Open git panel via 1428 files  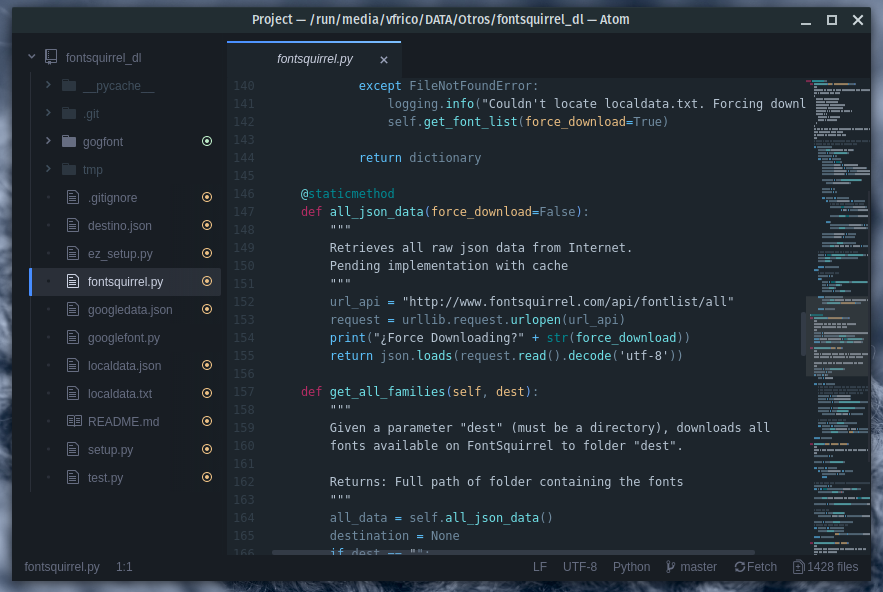826,567
